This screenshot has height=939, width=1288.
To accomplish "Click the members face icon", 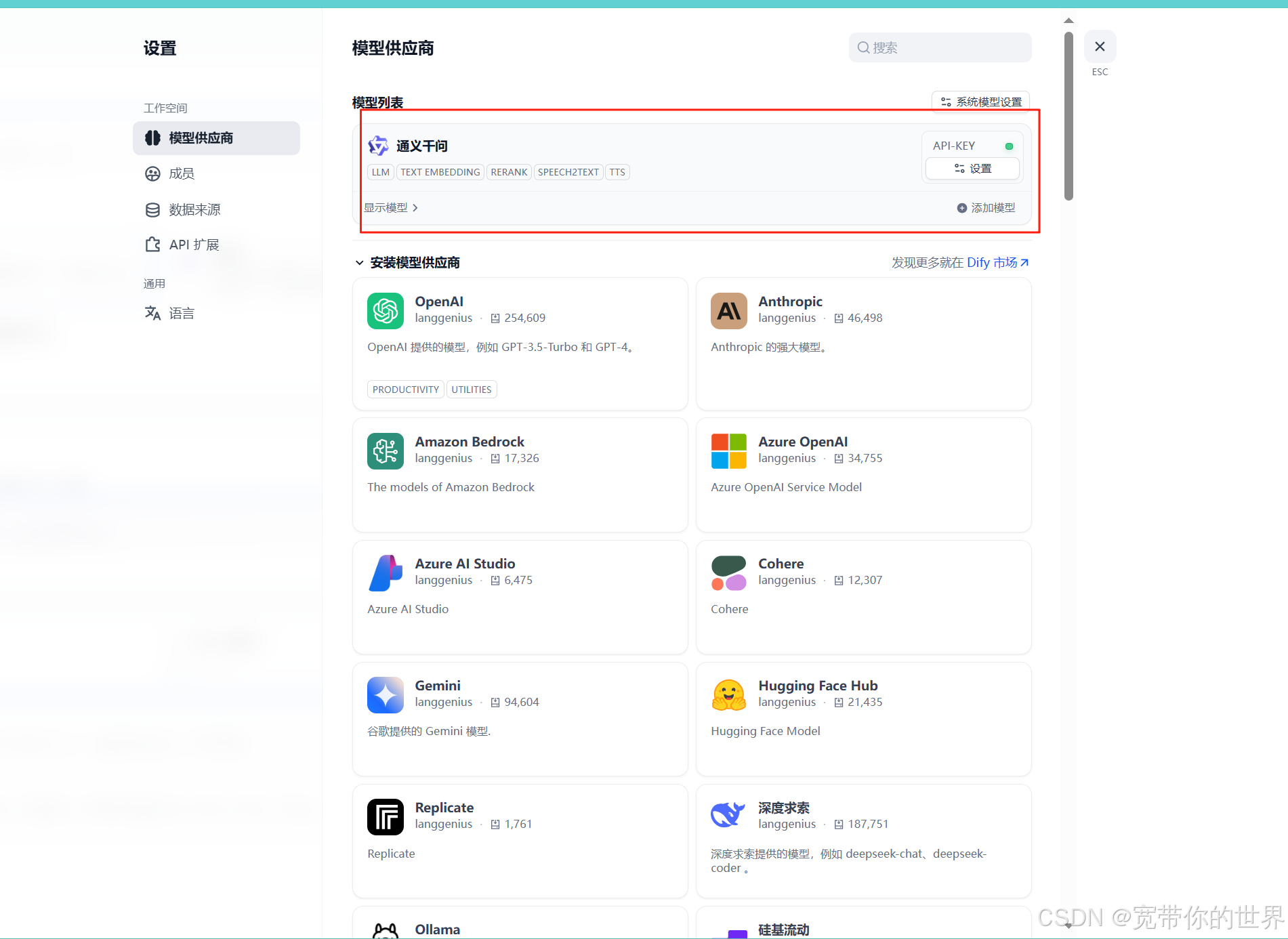I will pos(152,174).
